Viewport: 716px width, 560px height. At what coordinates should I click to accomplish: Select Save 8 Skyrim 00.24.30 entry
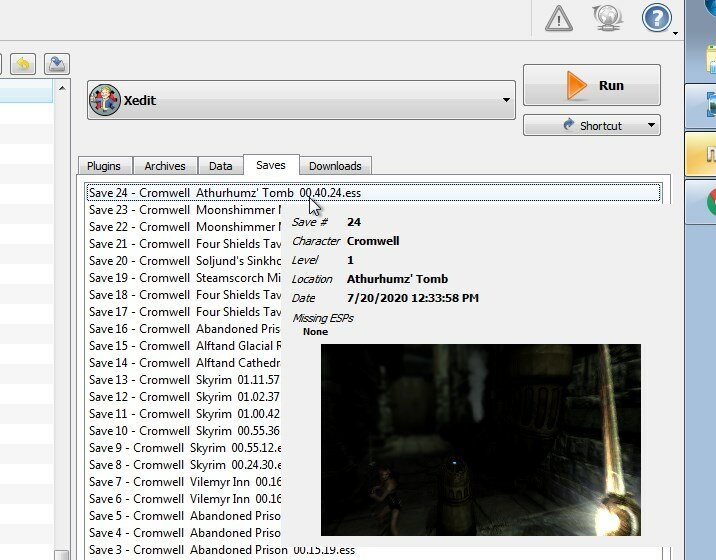click(x=184, y=465)
